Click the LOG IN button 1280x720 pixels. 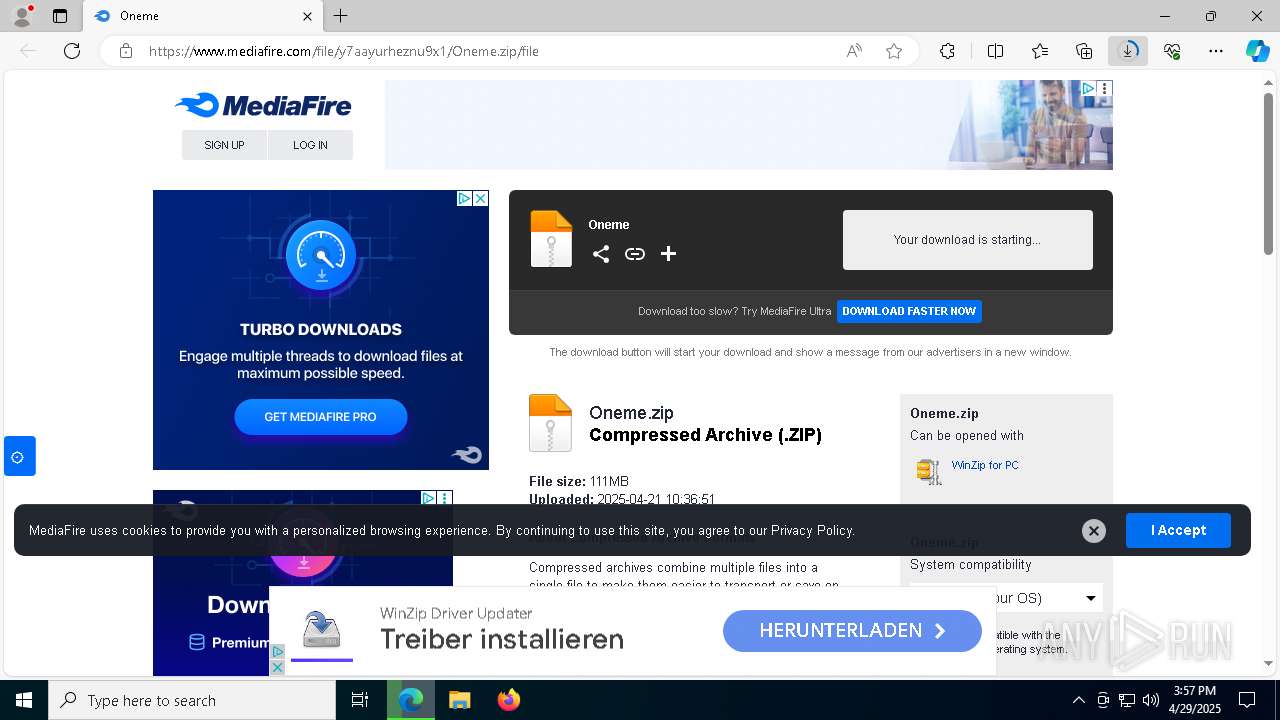coord(310,145)
